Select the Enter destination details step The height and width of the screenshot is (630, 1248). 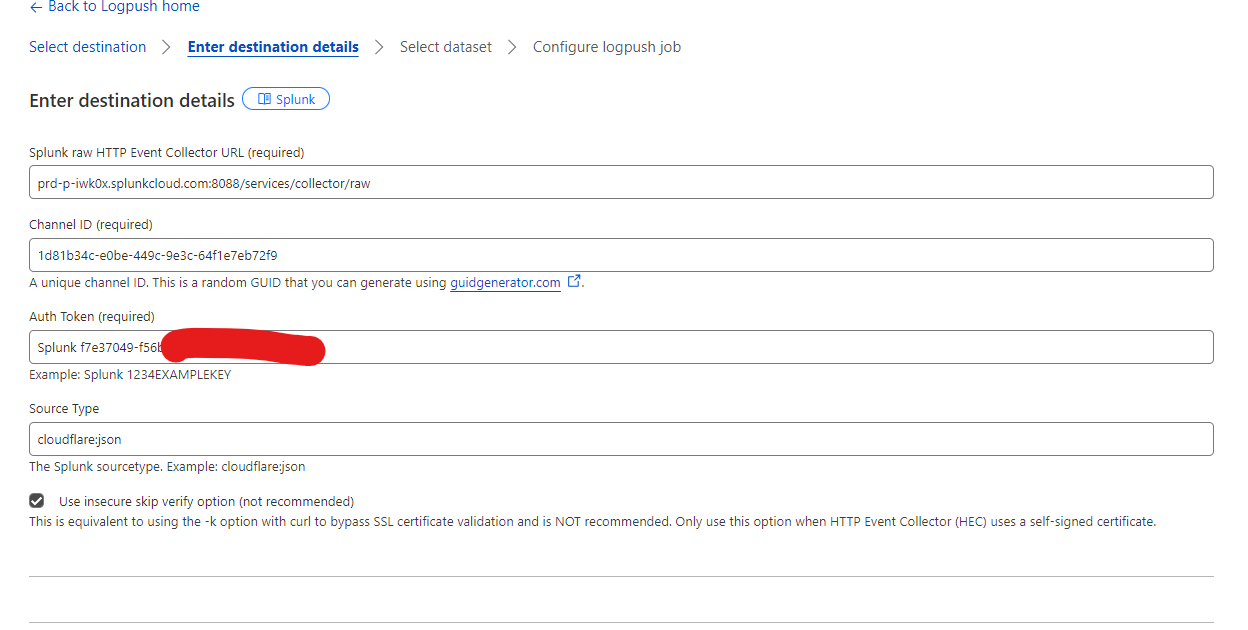tap(273, 47)
